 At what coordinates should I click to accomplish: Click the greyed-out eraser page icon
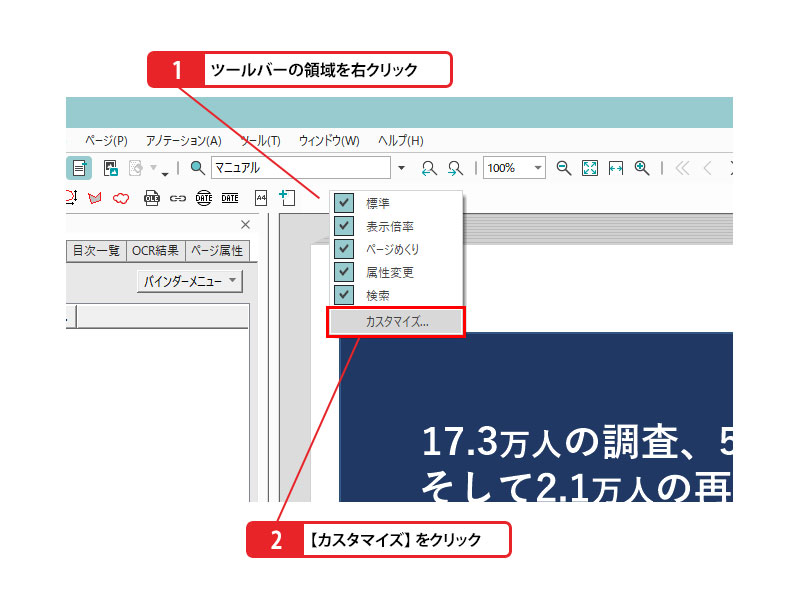pos(136,168)
